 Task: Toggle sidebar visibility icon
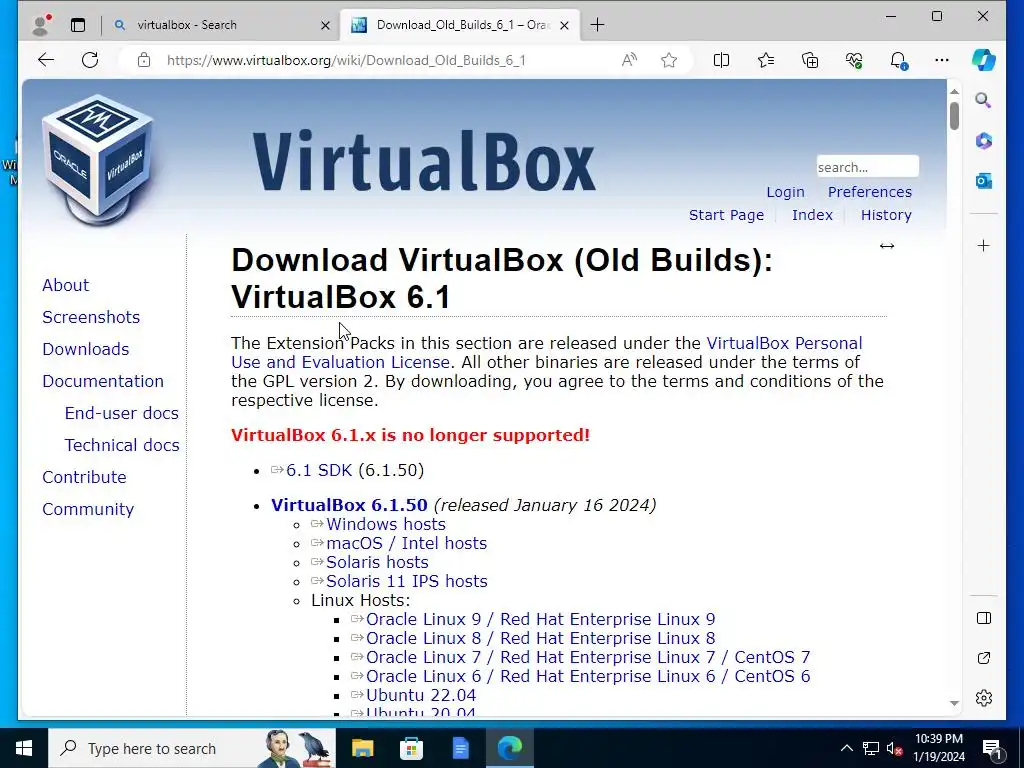pyautogui.click(x=984, y=618)
